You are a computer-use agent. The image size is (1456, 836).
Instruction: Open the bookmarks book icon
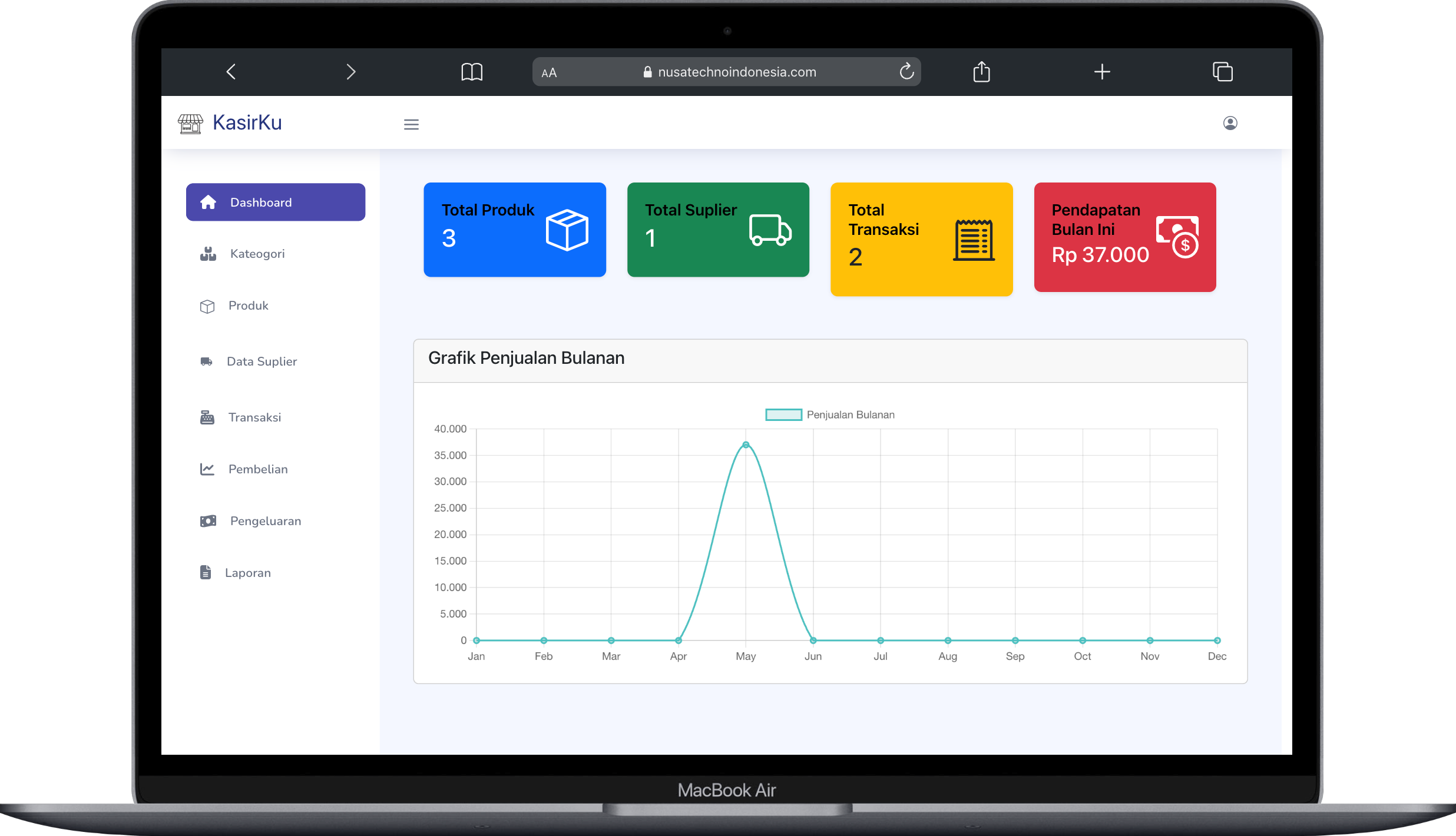point(471,72)
